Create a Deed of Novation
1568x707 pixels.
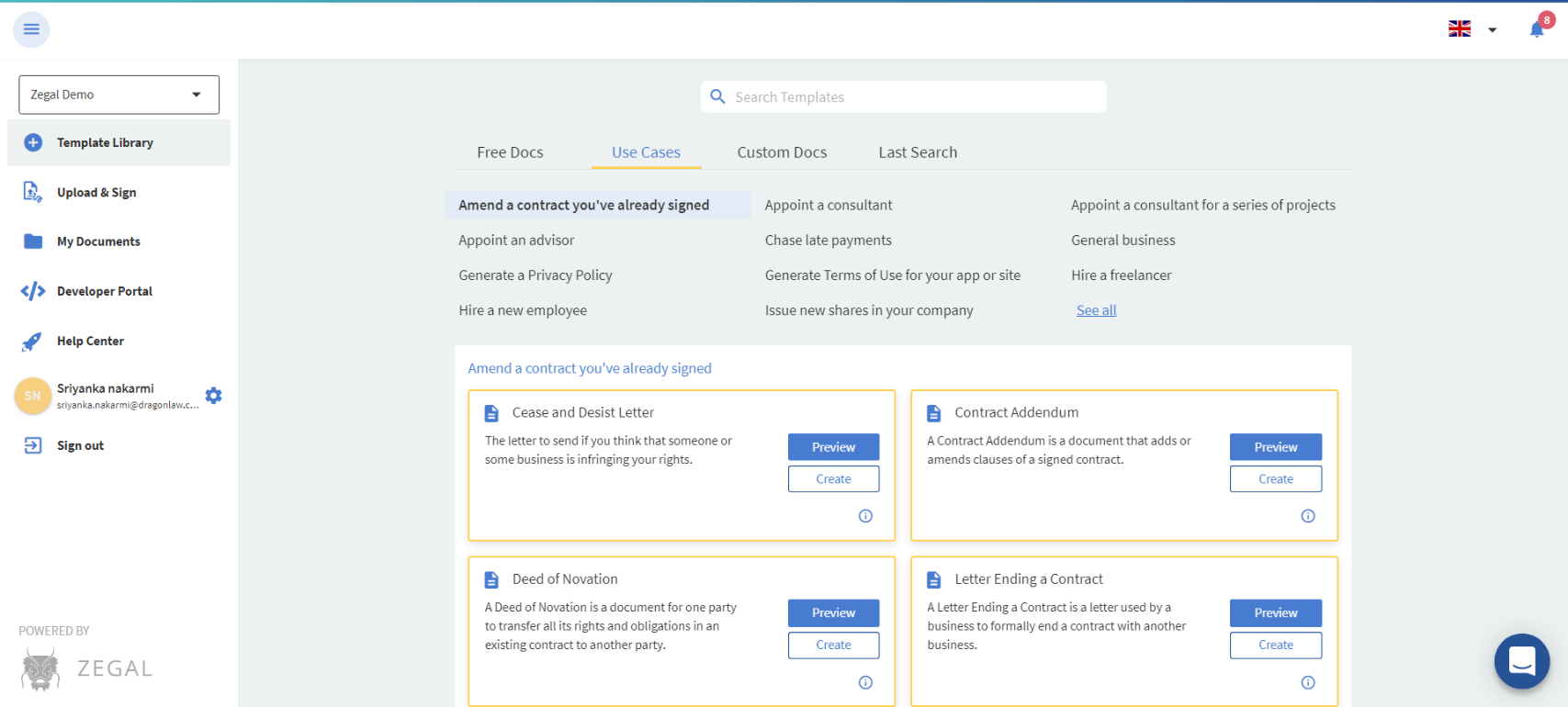click(833, 645)
